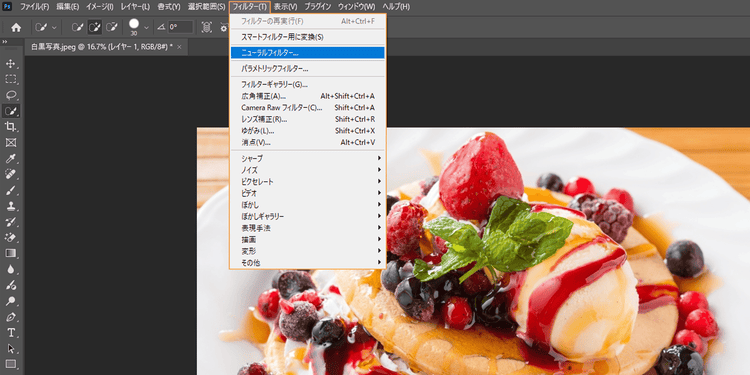Open the Quick Selection tool preset picker
750x375 pixels.
coord(46,28)
